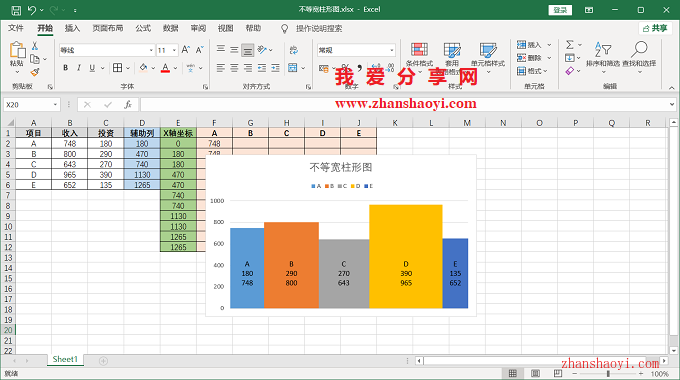This screenshot has width=680, height=380.
Task: Click the Insert Function fx icon
Action: tap(128, 105)
